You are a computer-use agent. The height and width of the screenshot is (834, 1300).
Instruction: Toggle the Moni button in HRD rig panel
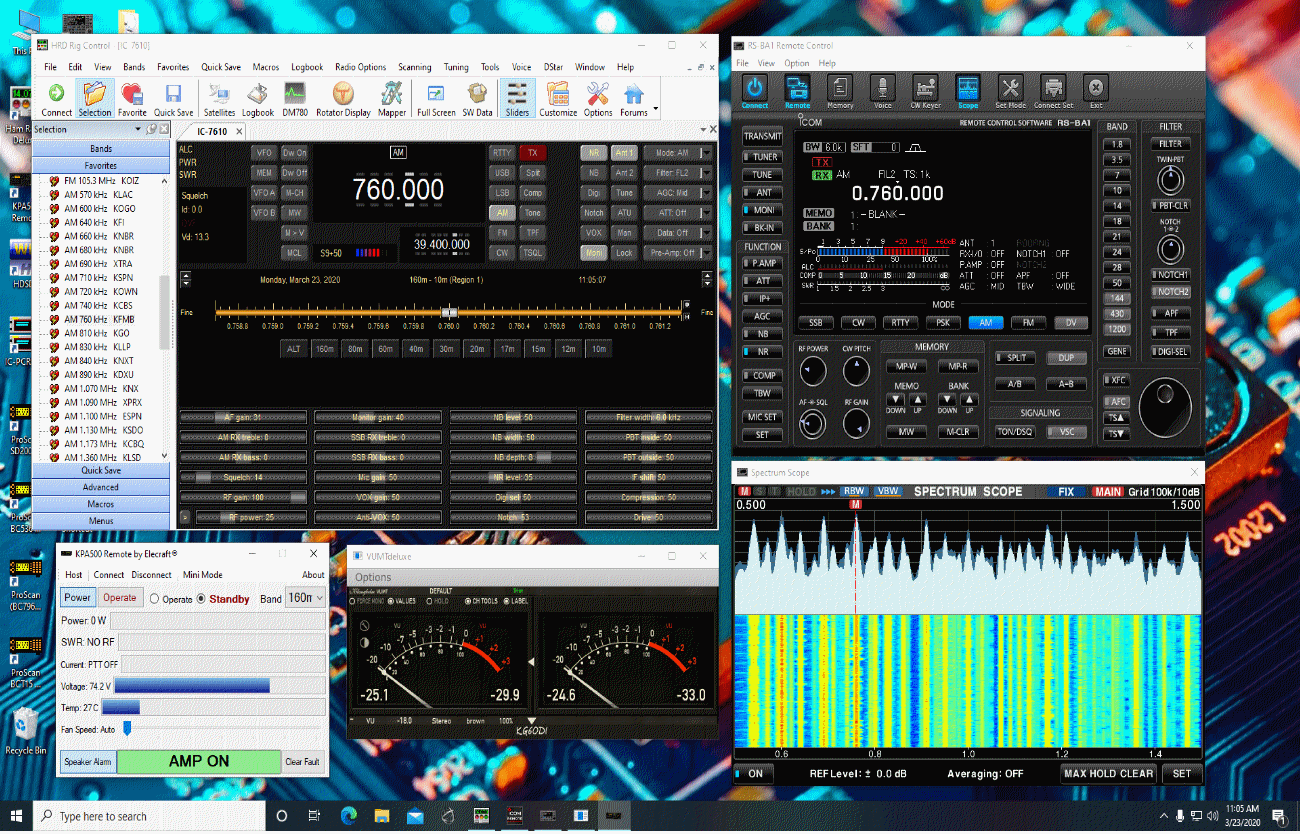click(x=594, y=253)
